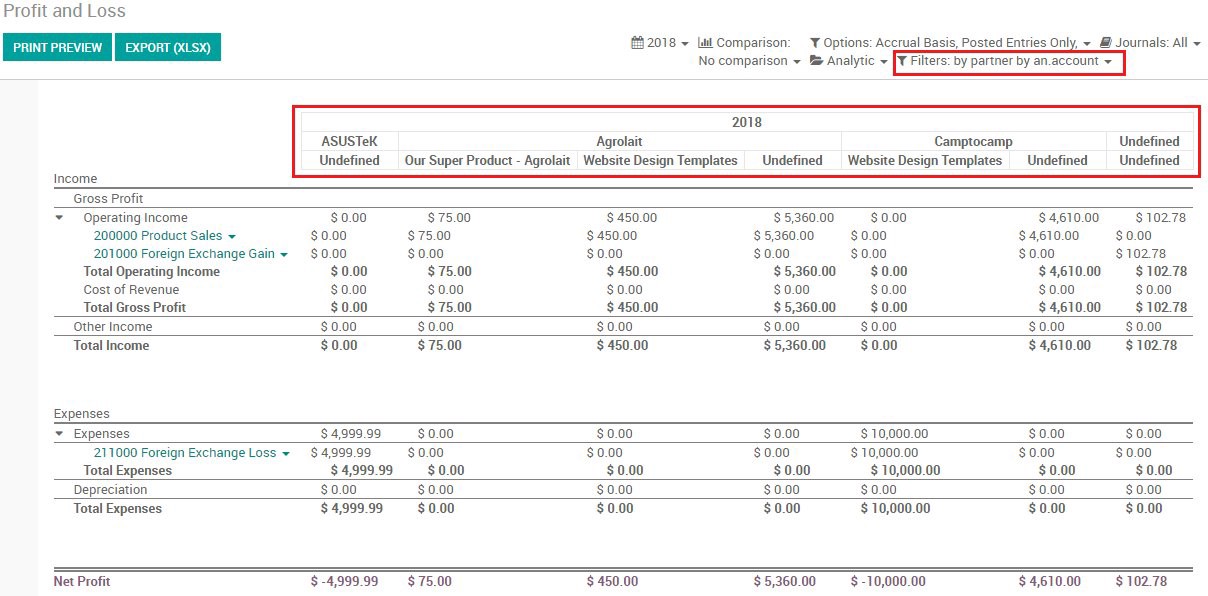Screen dimensions: 1208x596
Task: Click the Print Preview button
Action: point(57,47)
